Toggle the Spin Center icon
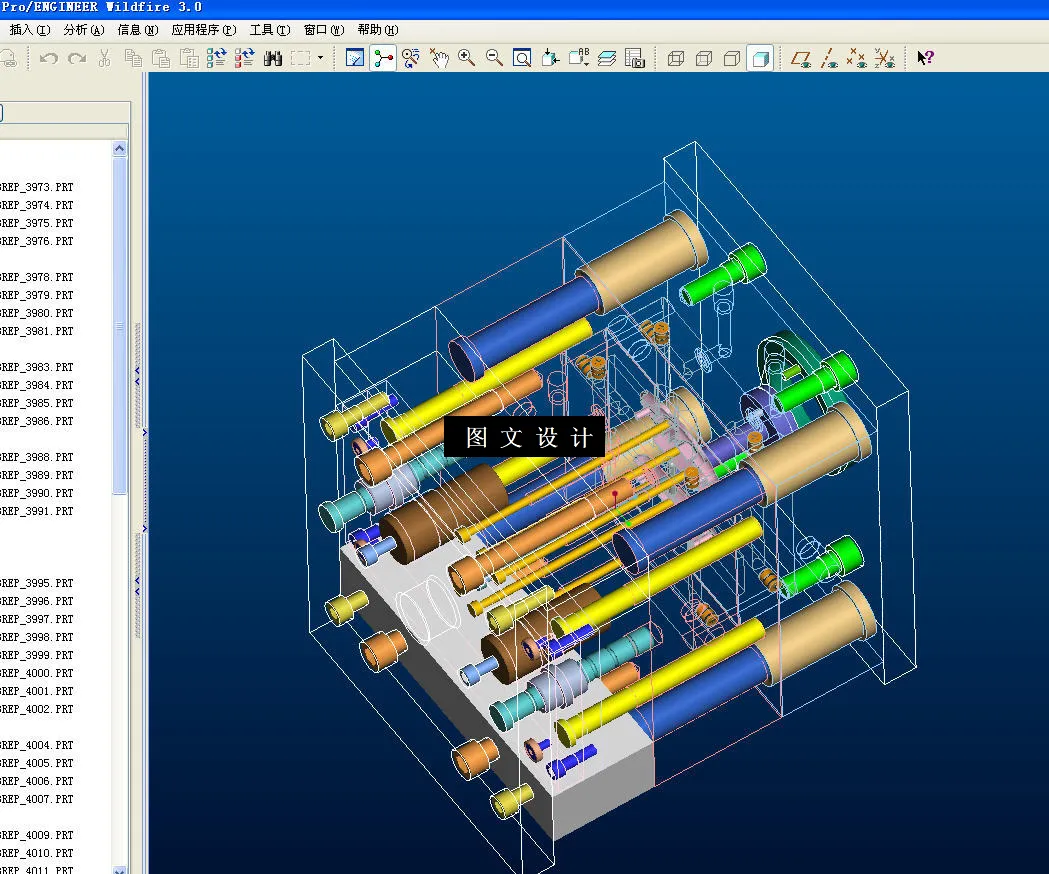1049x874 pixels. tap(383, 58)
